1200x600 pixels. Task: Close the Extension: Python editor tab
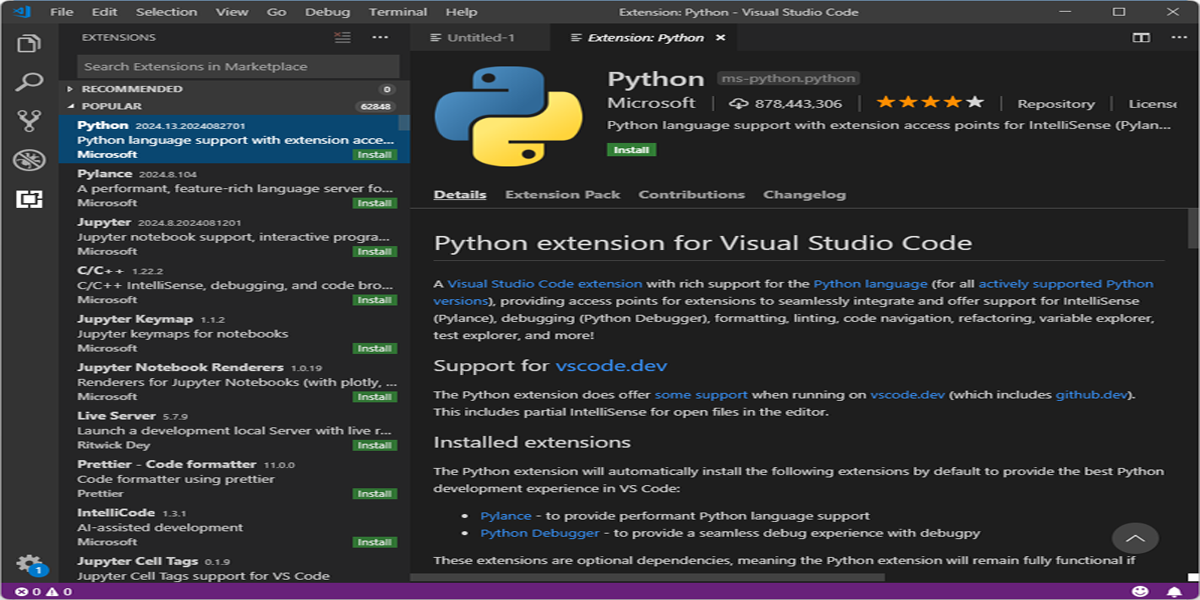(x=720, y=38)
